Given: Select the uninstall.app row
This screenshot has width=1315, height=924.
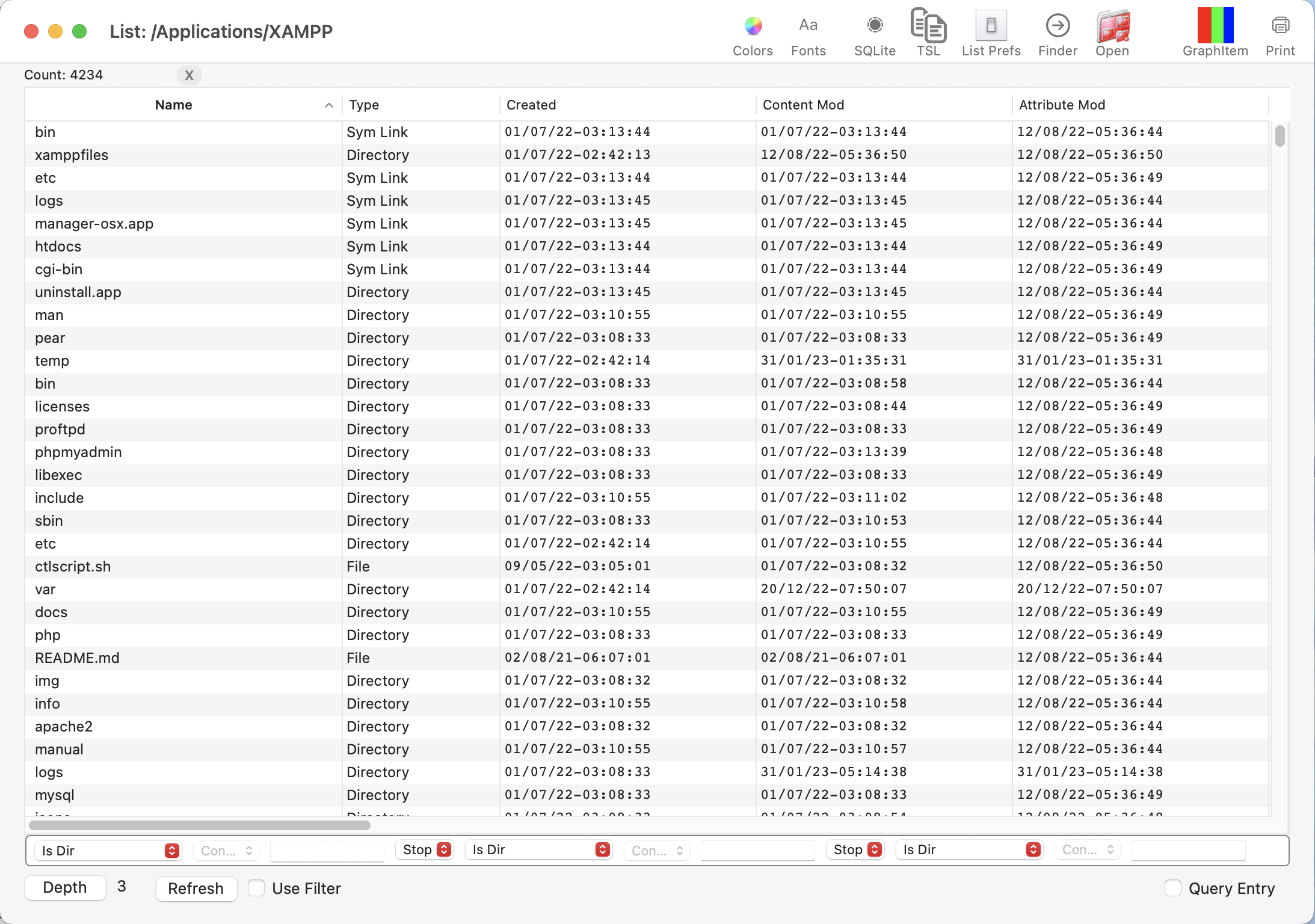Looking at the screenshot, I should point(647,292).
